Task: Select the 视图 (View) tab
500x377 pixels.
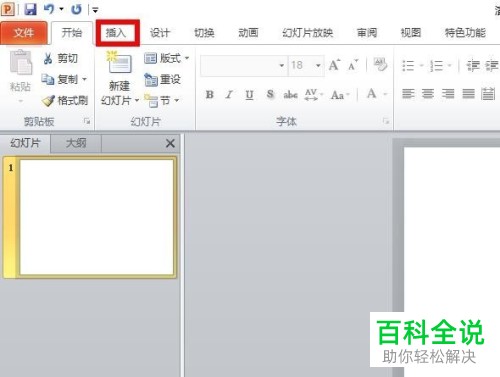Action: pos(411,33)
